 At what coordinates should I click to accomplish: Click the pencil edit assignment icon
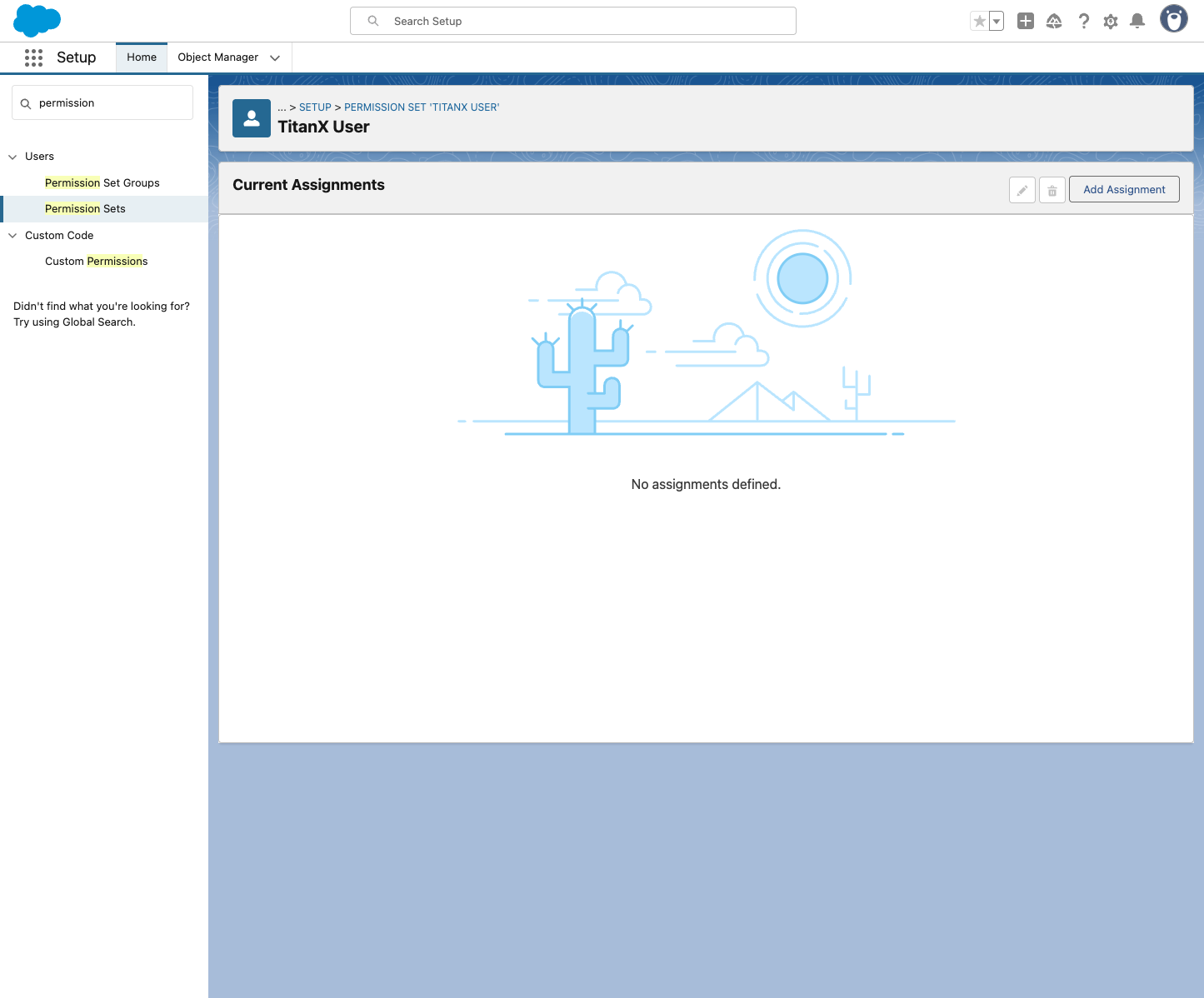pyautogui.click(x=1022, y=190)
